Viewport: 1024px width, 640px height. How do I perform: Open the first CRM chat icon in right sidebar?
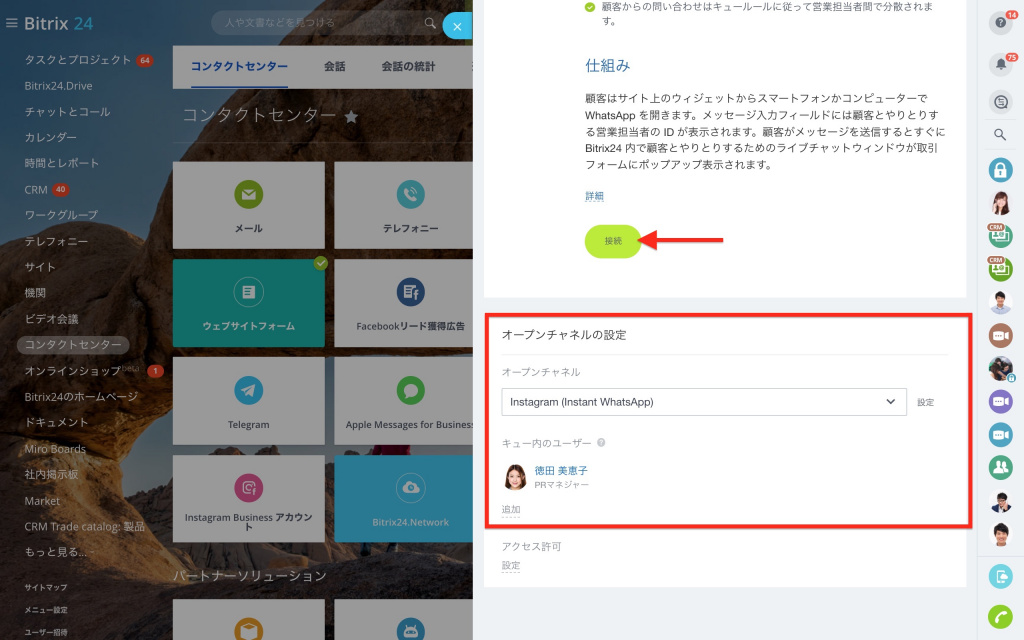pyautogui.click(x=1000, y=236)
